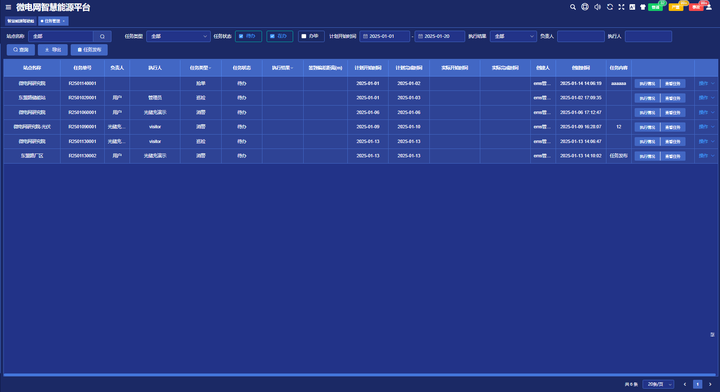Click the refresh icon in top bar
The image size is (720, 392).
pos(610,7)
